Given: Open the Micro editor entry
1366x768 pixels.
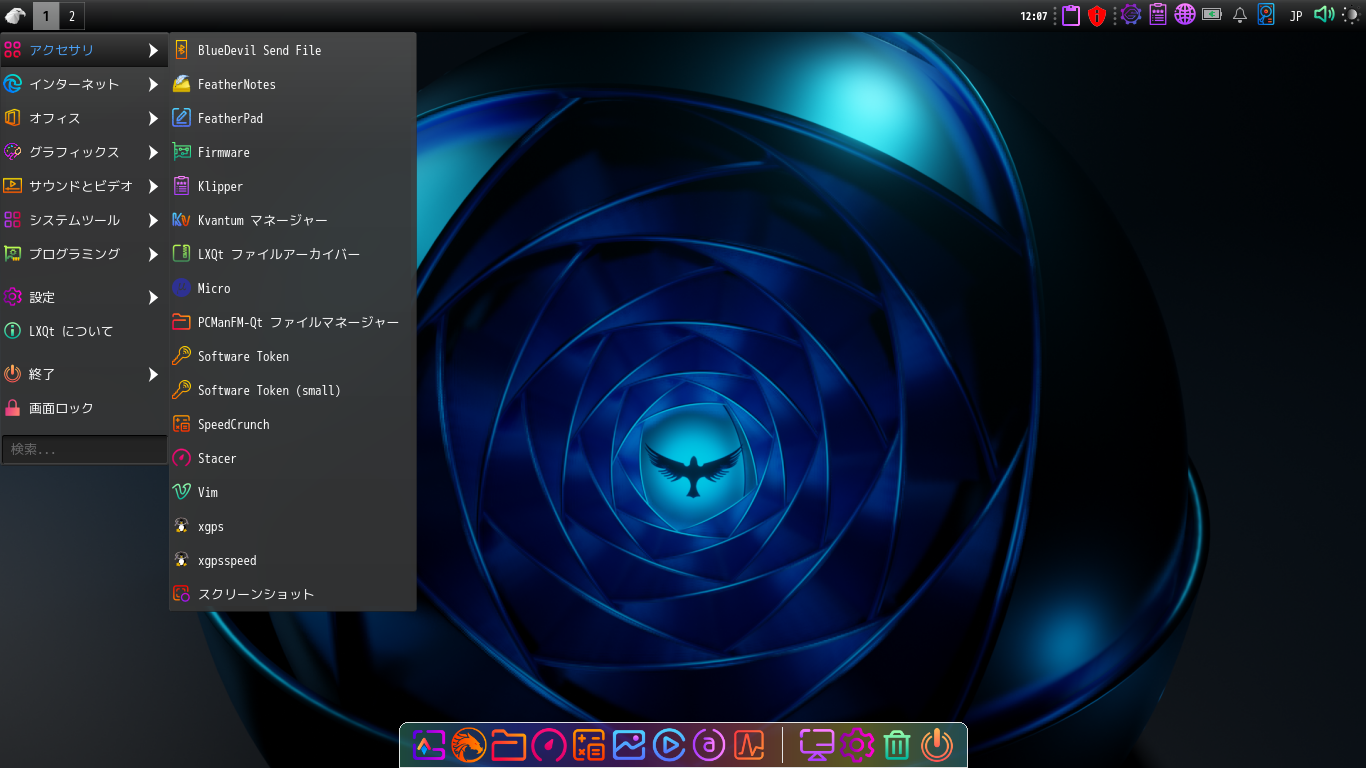Looking at the screenshot, I should point(292,288).
